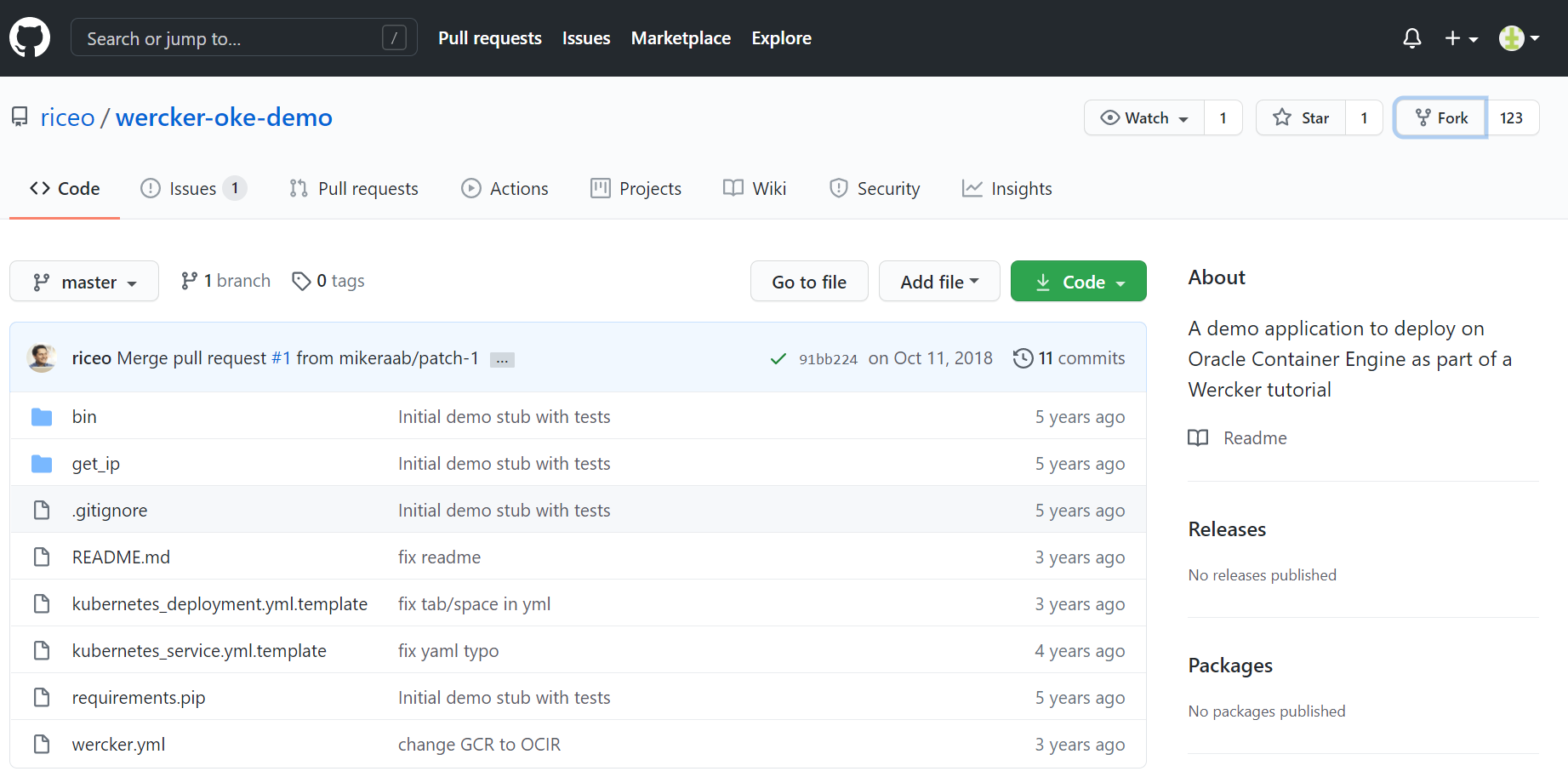Fork the repository
The width and height of the screenshot is (1568, 777).
pos(1441,117)
